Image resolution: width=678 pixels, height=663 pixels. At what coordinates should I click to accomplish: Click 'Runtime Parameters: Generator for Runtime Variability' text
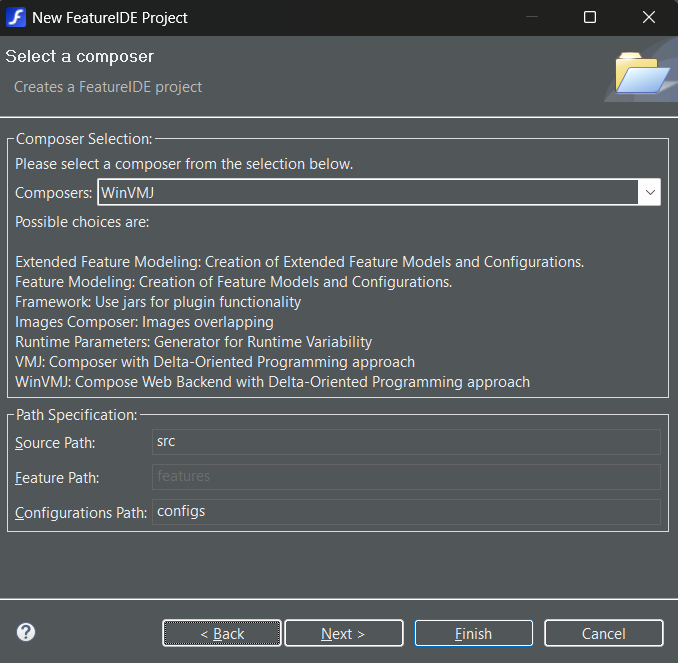pos(193,342)
